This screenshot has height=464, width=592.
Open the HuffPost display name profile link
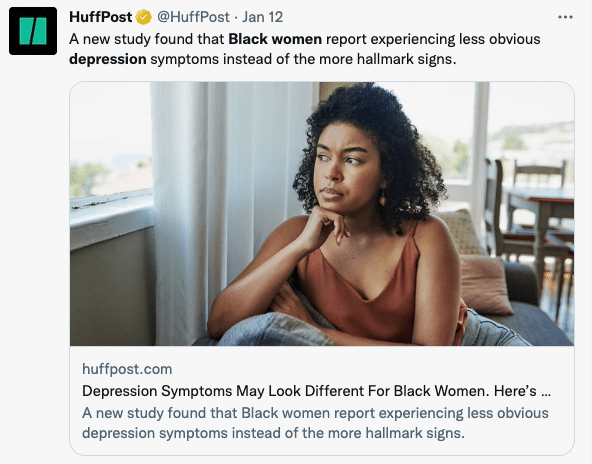[x=100, y=17]
